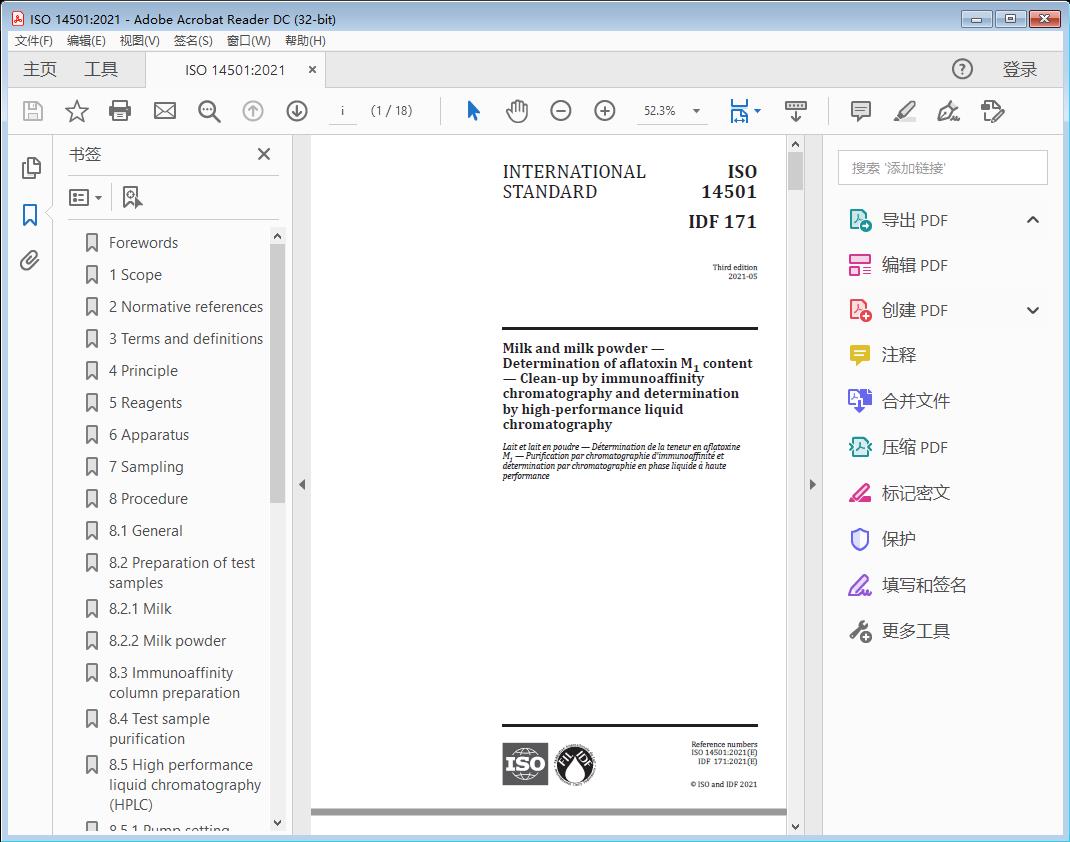Click the print icon in the toolbar
This screenshot has width=1070, height=842.
coord(120,111)
